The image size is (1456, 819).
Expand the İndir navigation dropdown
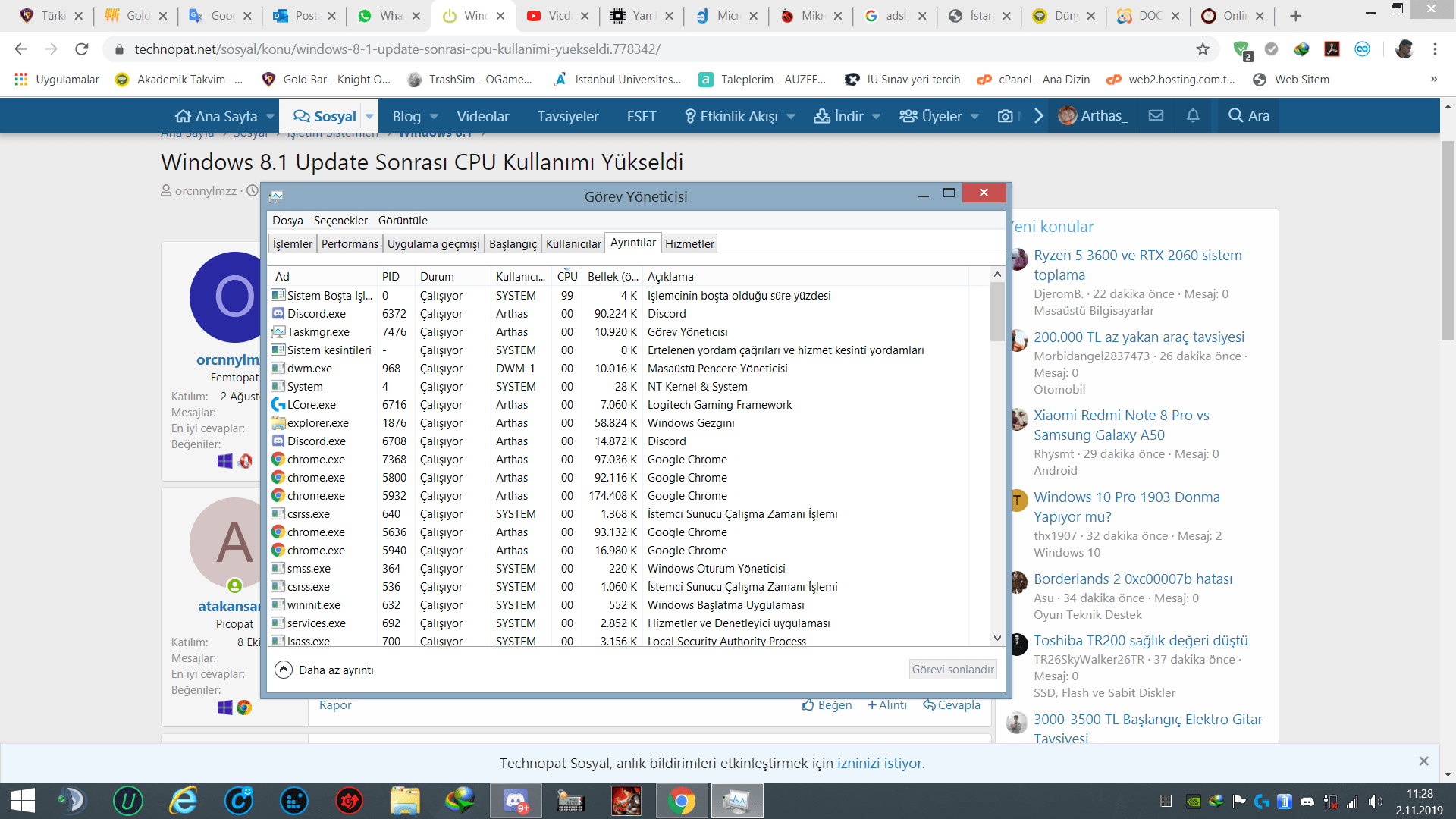(x=876, y=116)
